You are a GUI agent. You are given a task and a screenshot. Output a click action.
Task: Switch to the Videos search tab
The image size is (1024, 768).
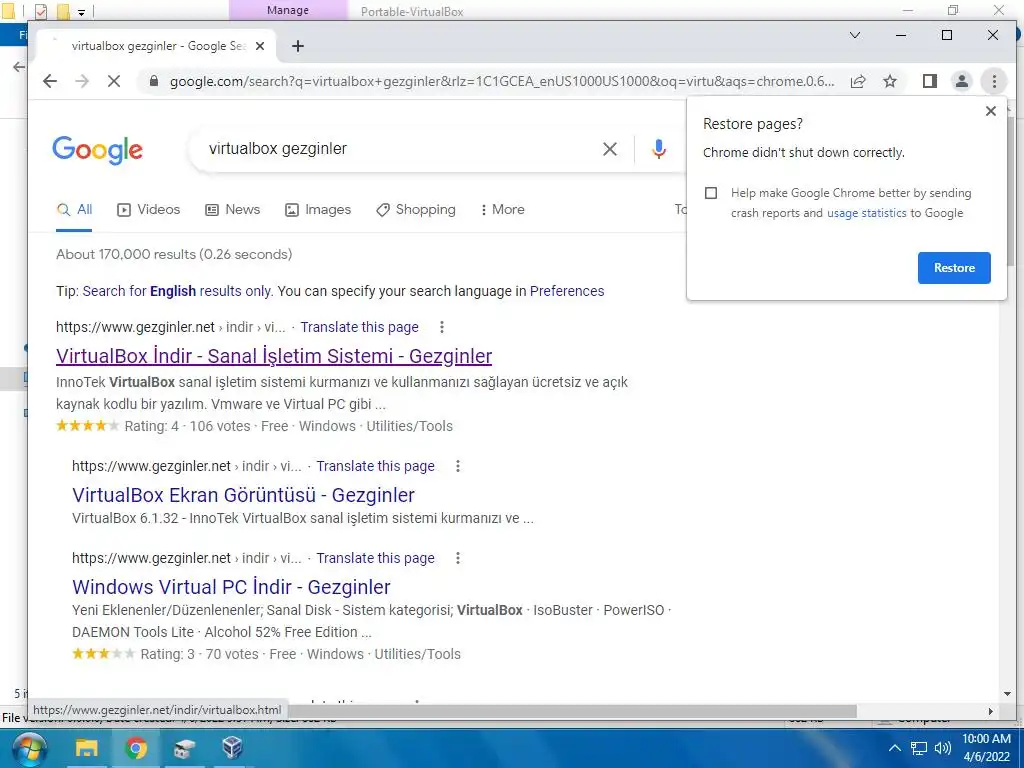(148, 210)
